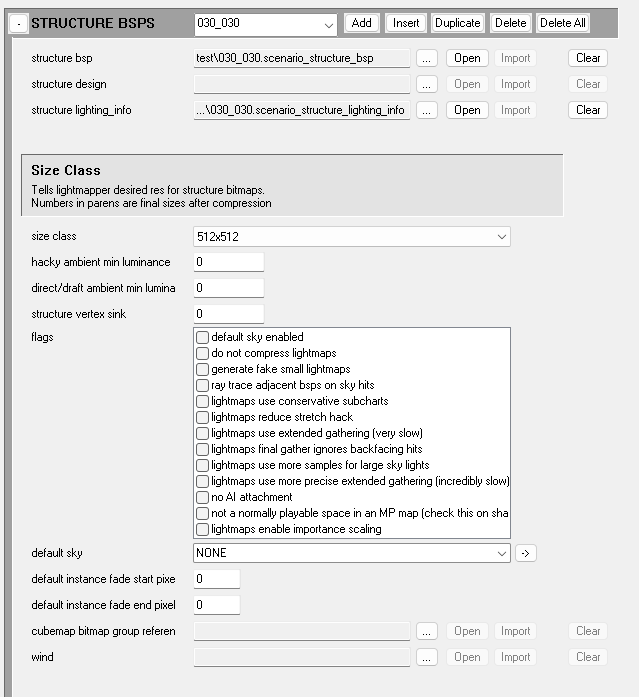The height and width of the screenshot is (697, 639).
Task: Toggle the no AI attachment flag
Action: 203,497
